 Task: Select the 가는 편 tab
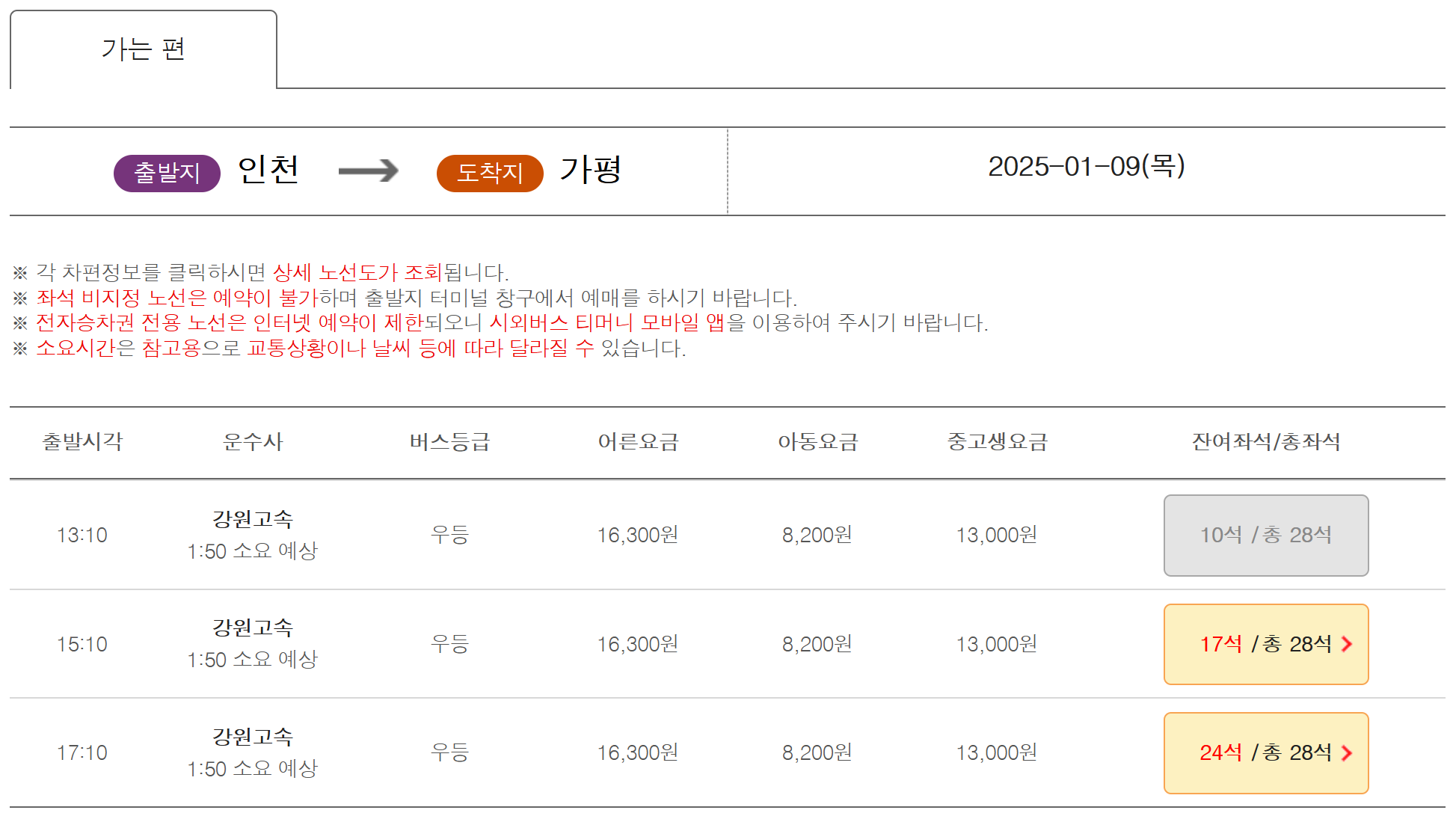[x=143, y=49]
